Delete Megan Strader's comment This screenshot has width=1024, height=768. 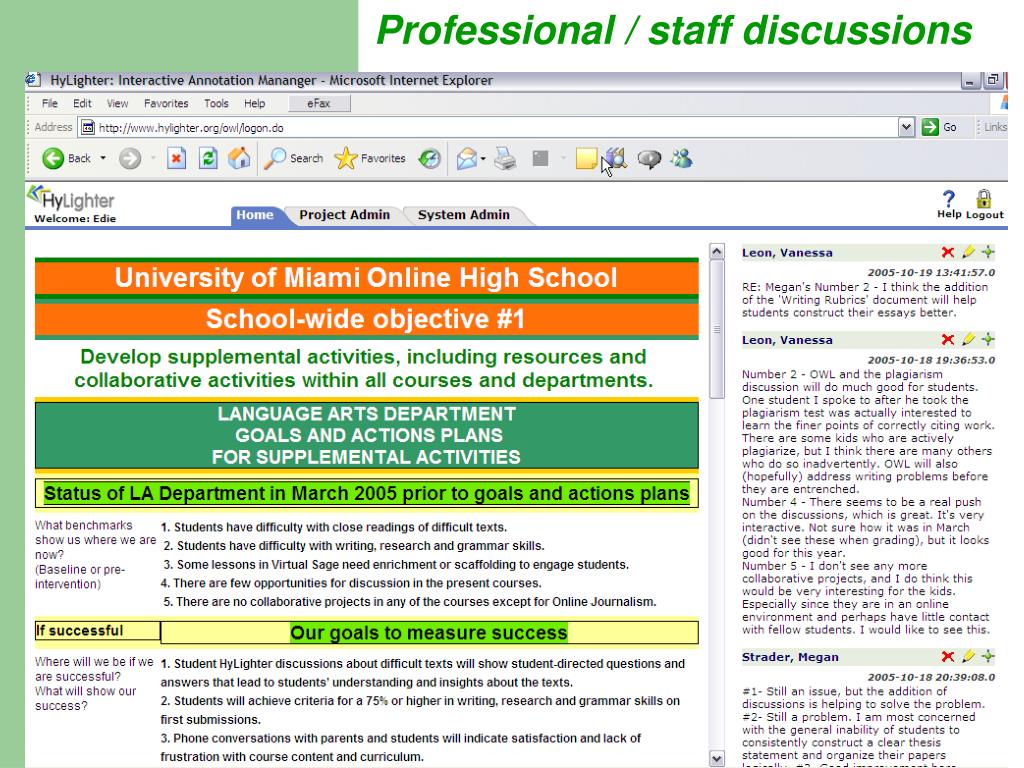coord(948,656)
